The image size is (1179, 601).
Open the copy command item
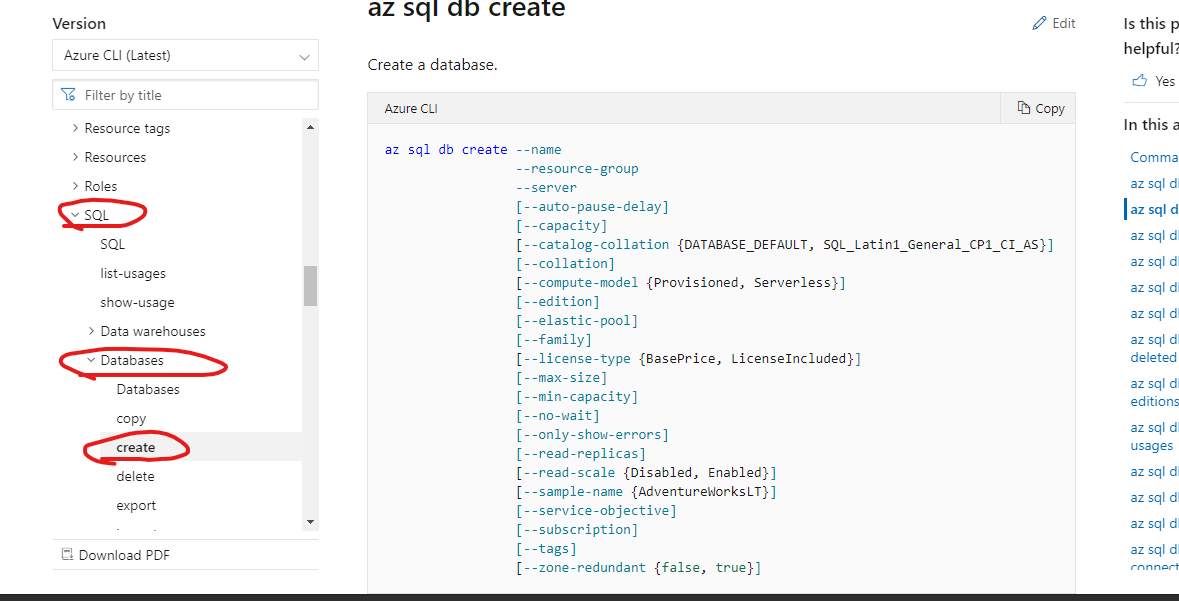(132, 418)
